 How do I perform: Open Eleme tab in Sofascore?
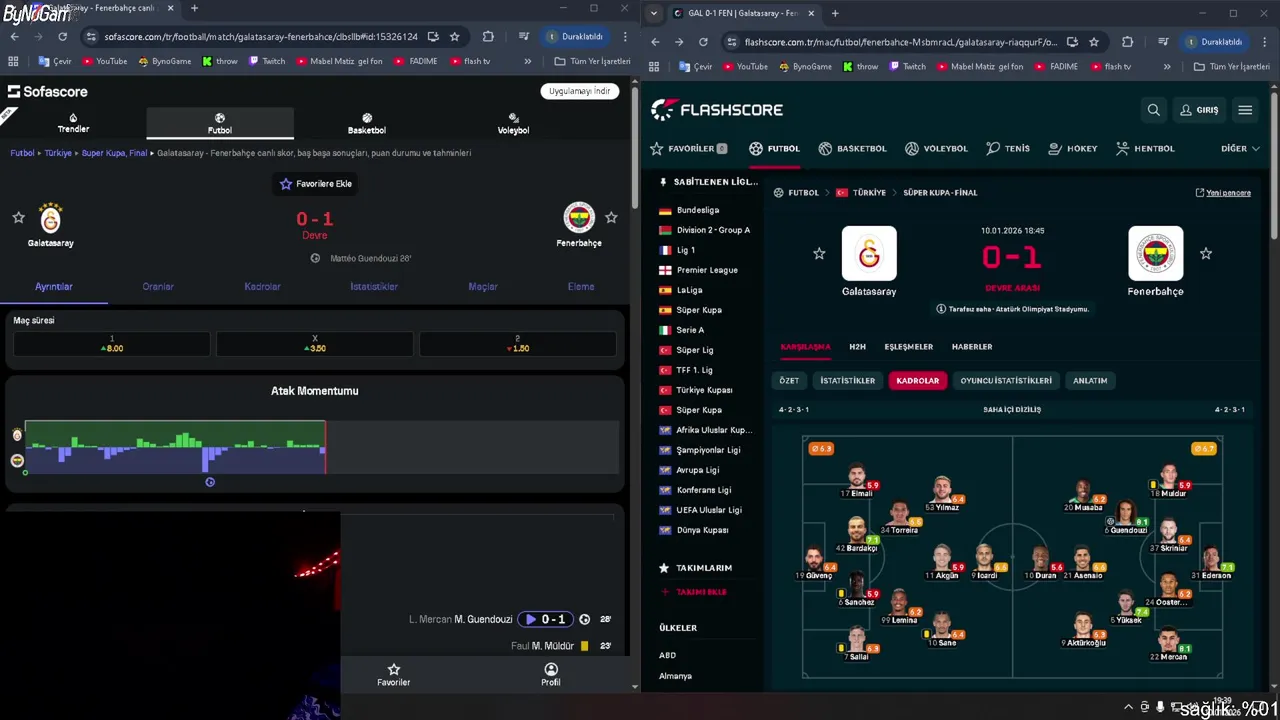coord(581,287)
